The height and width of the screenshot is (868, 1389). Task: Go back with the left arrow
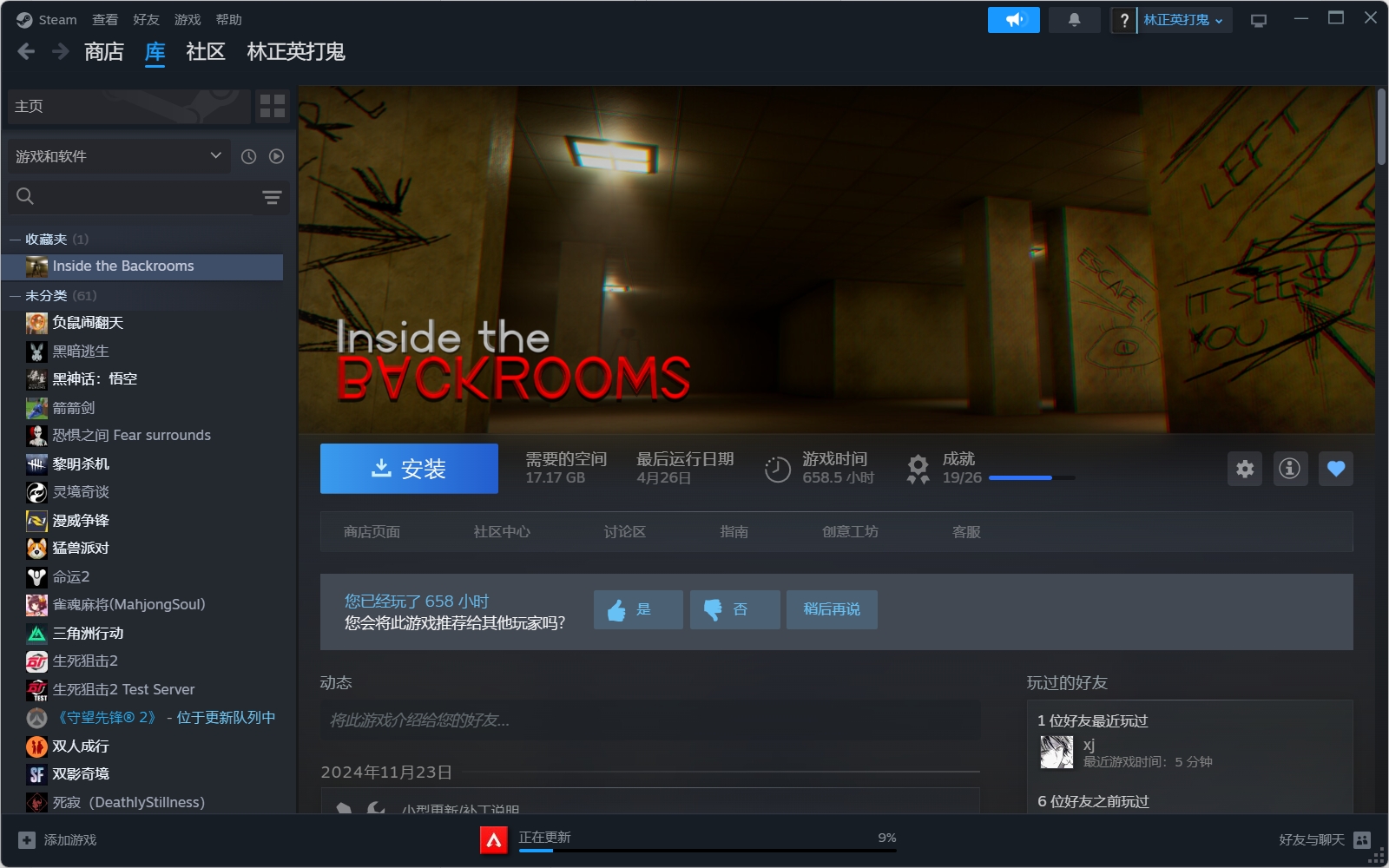(x=26, y=52)
